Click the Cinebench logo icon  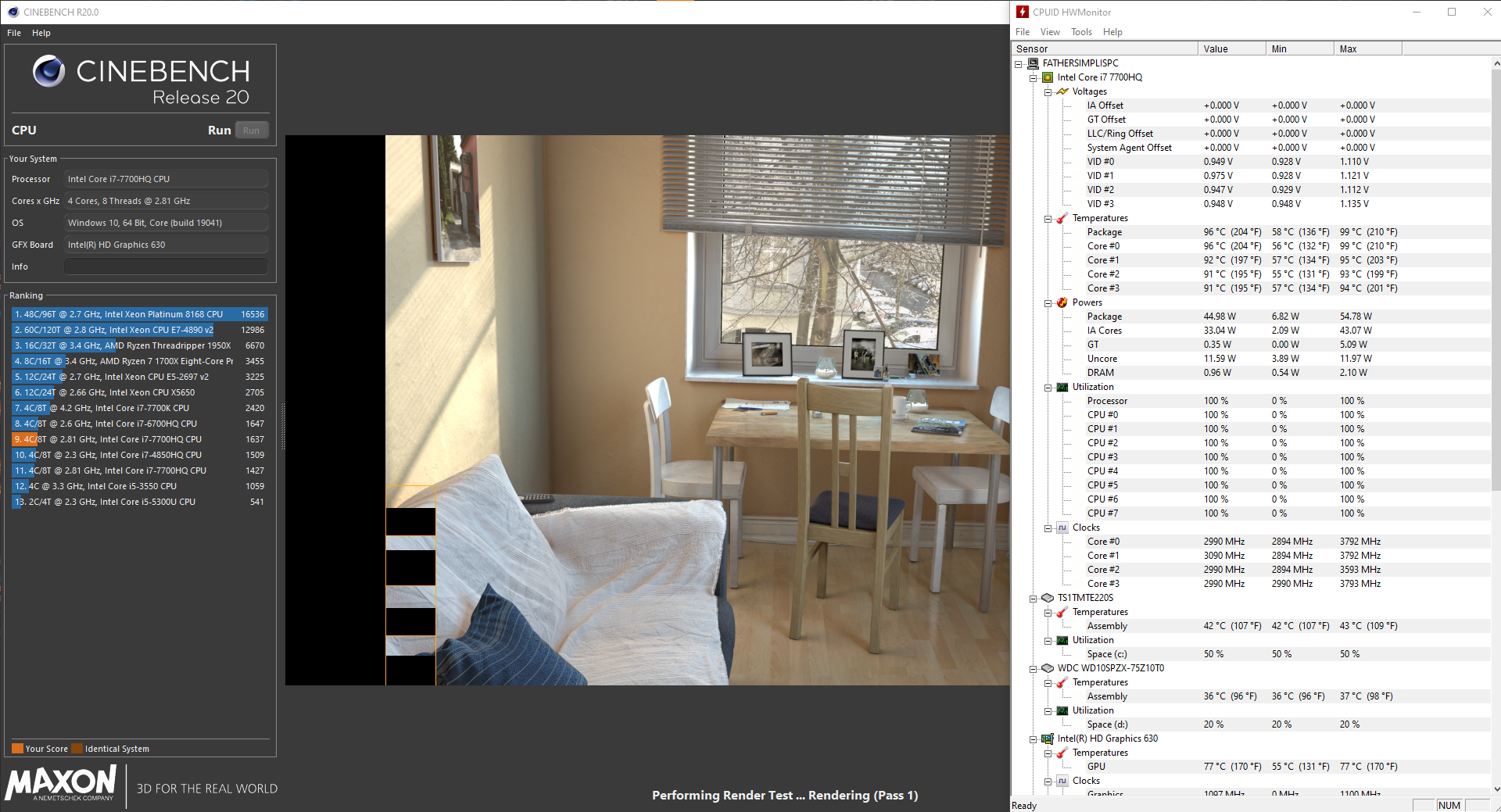coord(48,71)
